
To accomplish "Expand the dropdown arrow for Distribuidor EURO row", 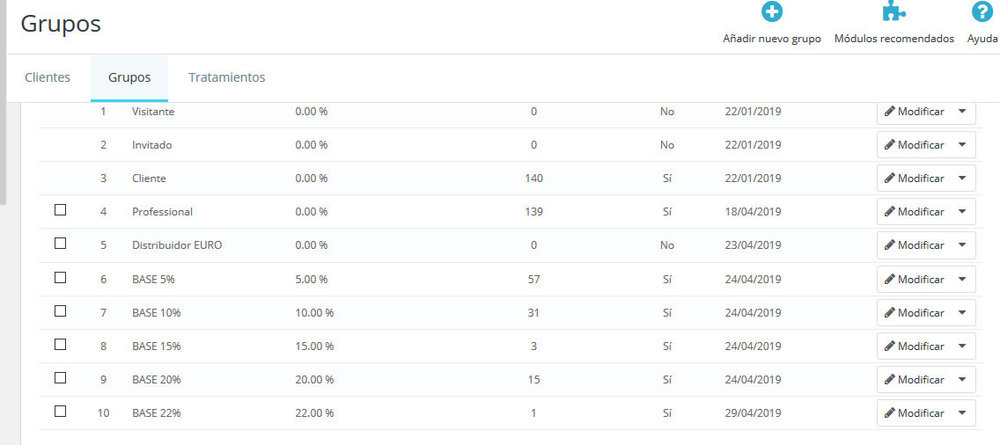I will coord(962,245).
